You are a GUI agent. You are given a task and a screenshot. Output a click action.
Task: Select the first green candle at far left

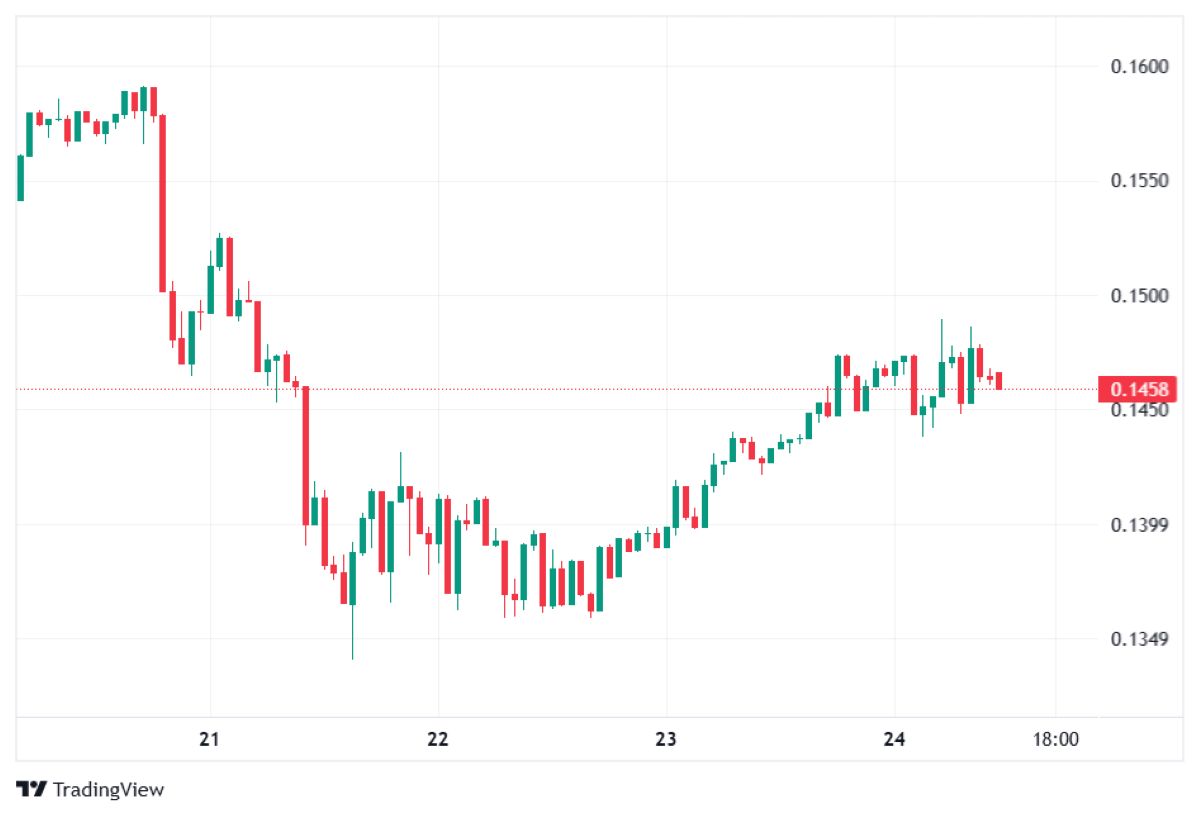(20, 178)
